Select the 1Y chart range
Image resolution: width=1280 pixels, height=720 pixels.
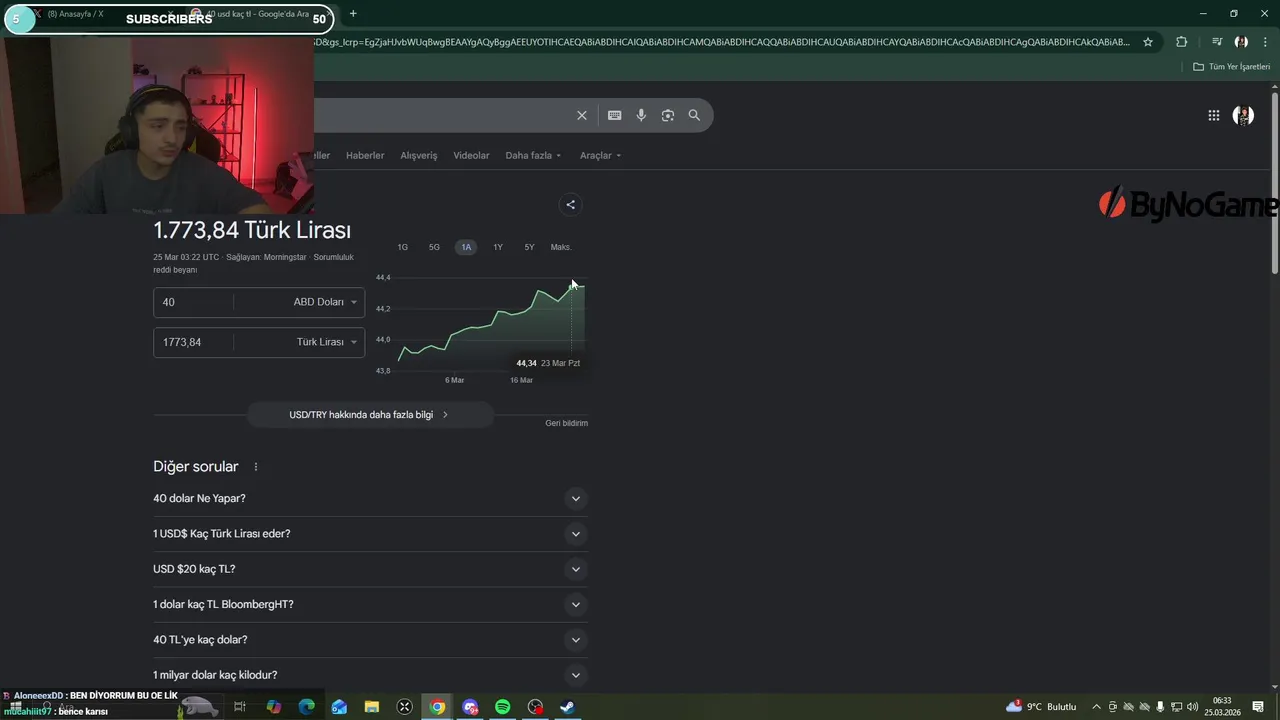pos(498,247)
